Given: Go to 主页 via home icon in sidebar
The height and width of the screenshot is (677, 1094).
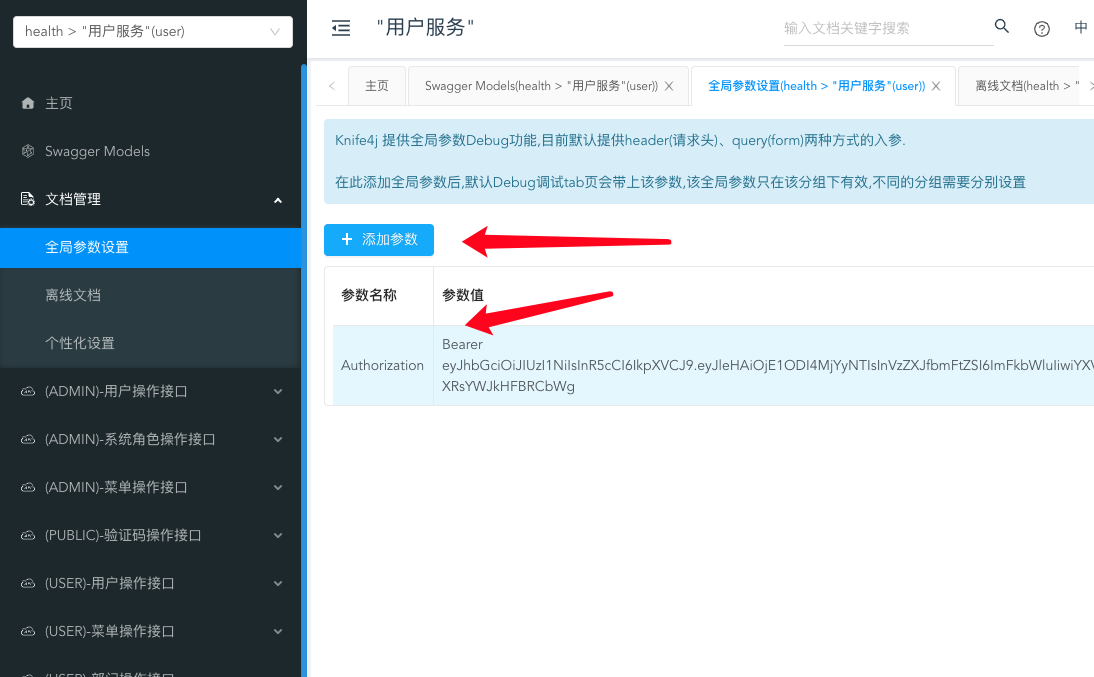Looking at the screenshot, I should 28,103.
